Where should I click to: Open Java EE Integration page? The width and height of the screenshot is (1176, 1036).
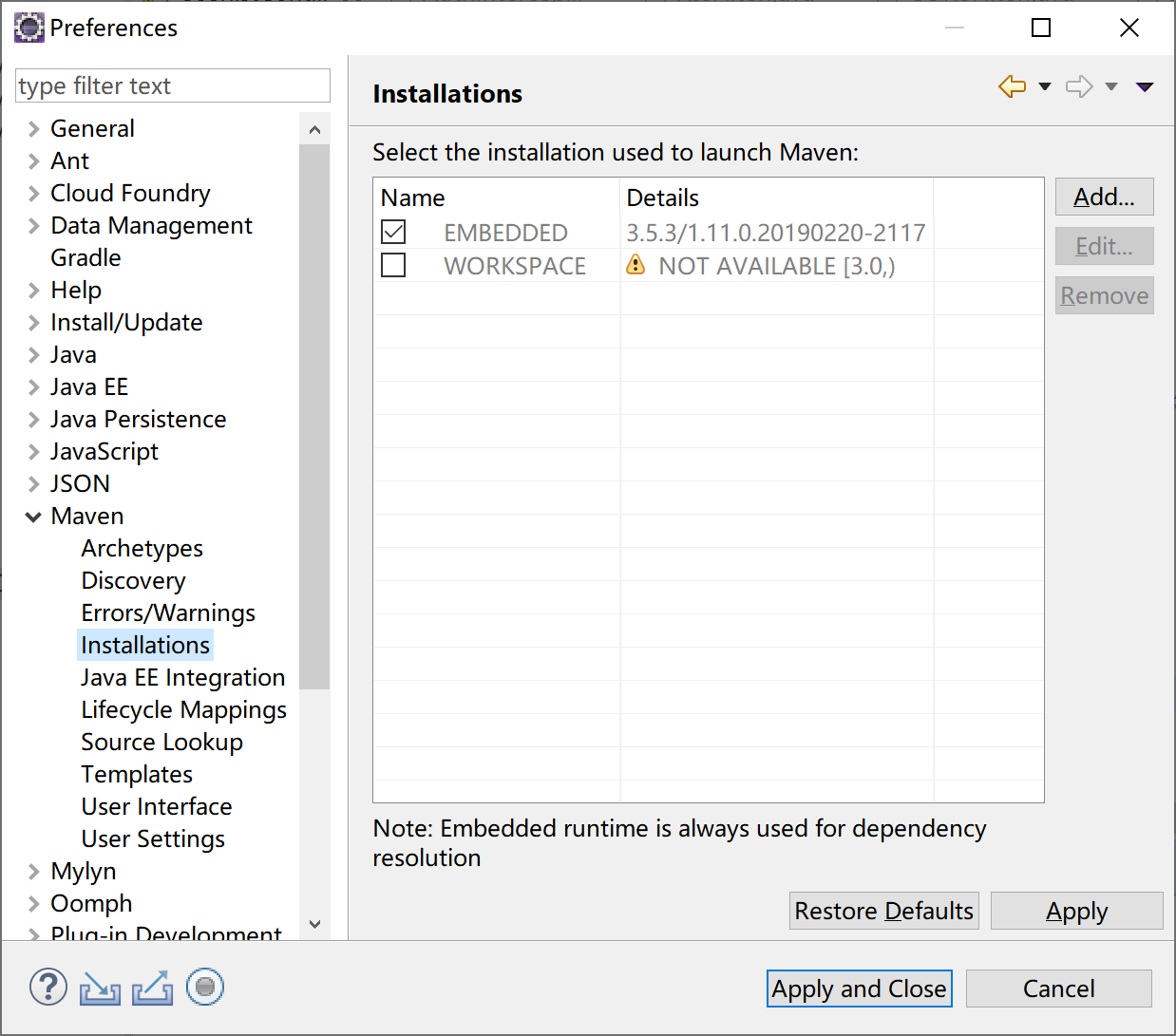(x=183, y=678)
